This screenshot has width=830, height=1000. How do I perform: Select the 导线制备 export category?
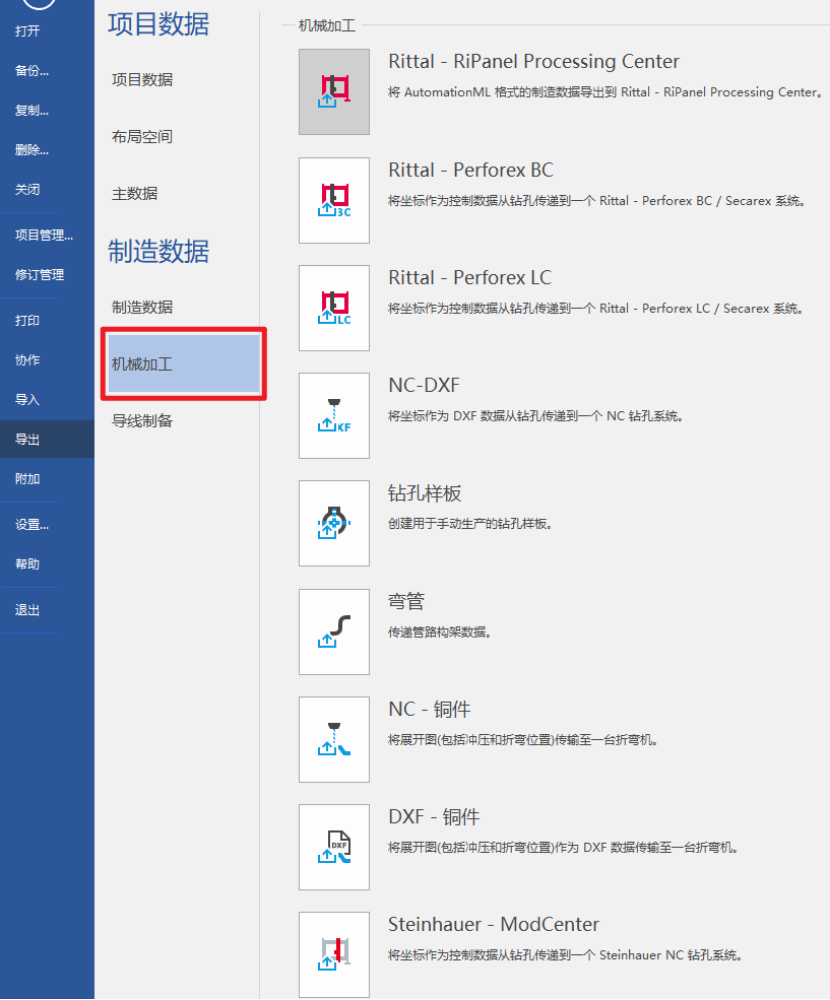(142, 421)
